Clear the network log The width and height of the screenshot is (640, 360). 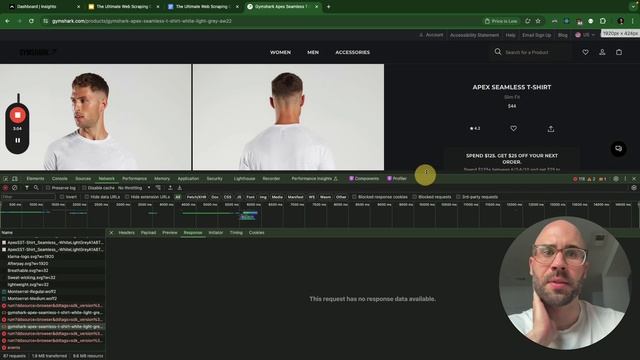tap(15, 188)
